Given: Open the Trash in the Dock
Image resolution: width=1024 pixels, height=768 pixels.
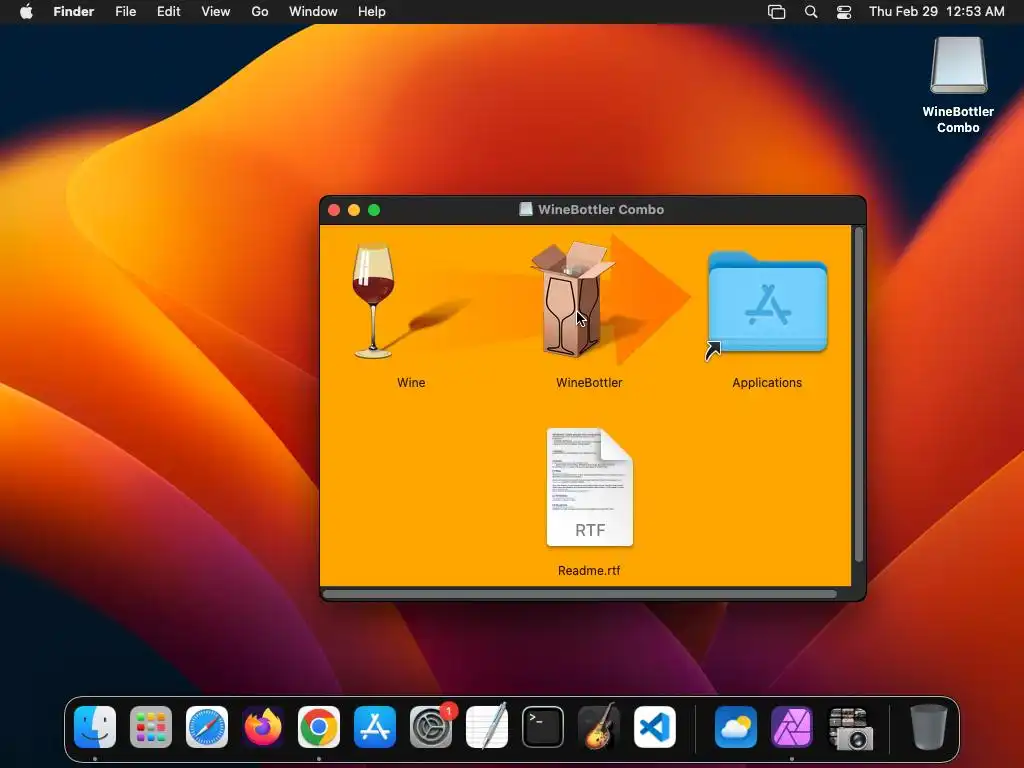Looking at the screenshot, I should tap(929, 727).
